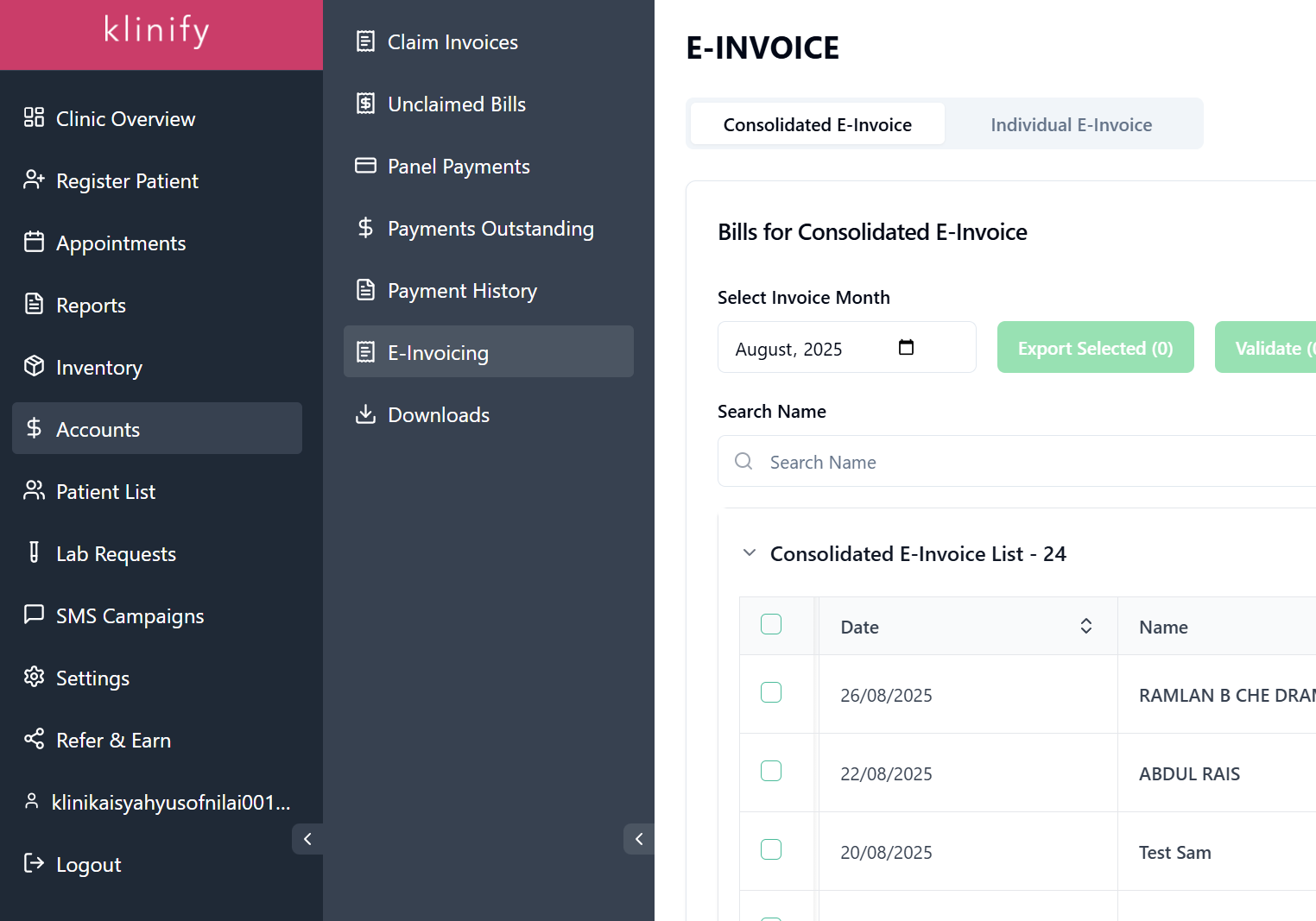Click the Claim Invoices receipt icon
1316x921 pixels.
[x=365, y=41]
